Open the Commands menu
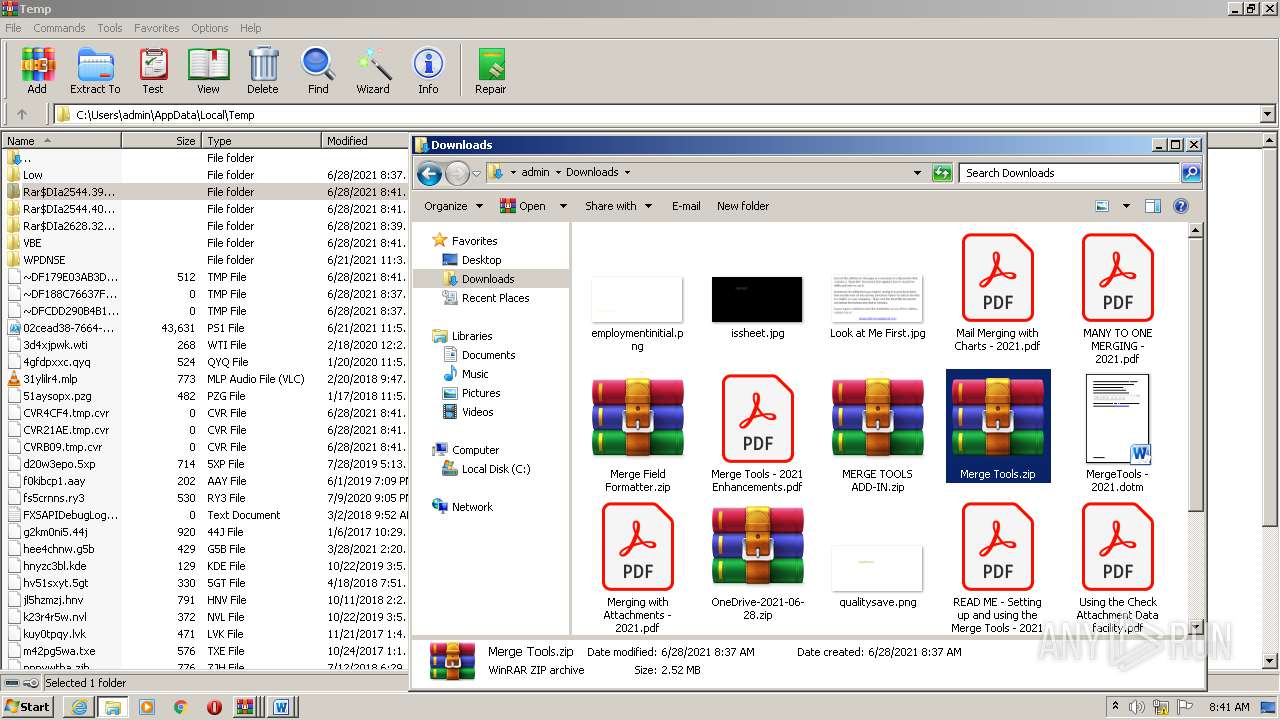 [x=59, y=28]
